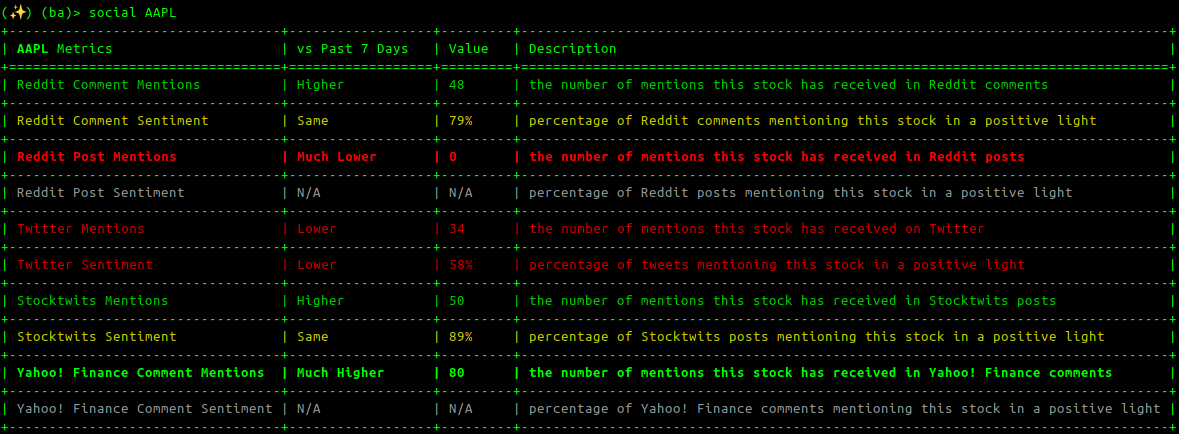Click 'Higher' in the Reddit Comment Mentions row

pos(320,85)
